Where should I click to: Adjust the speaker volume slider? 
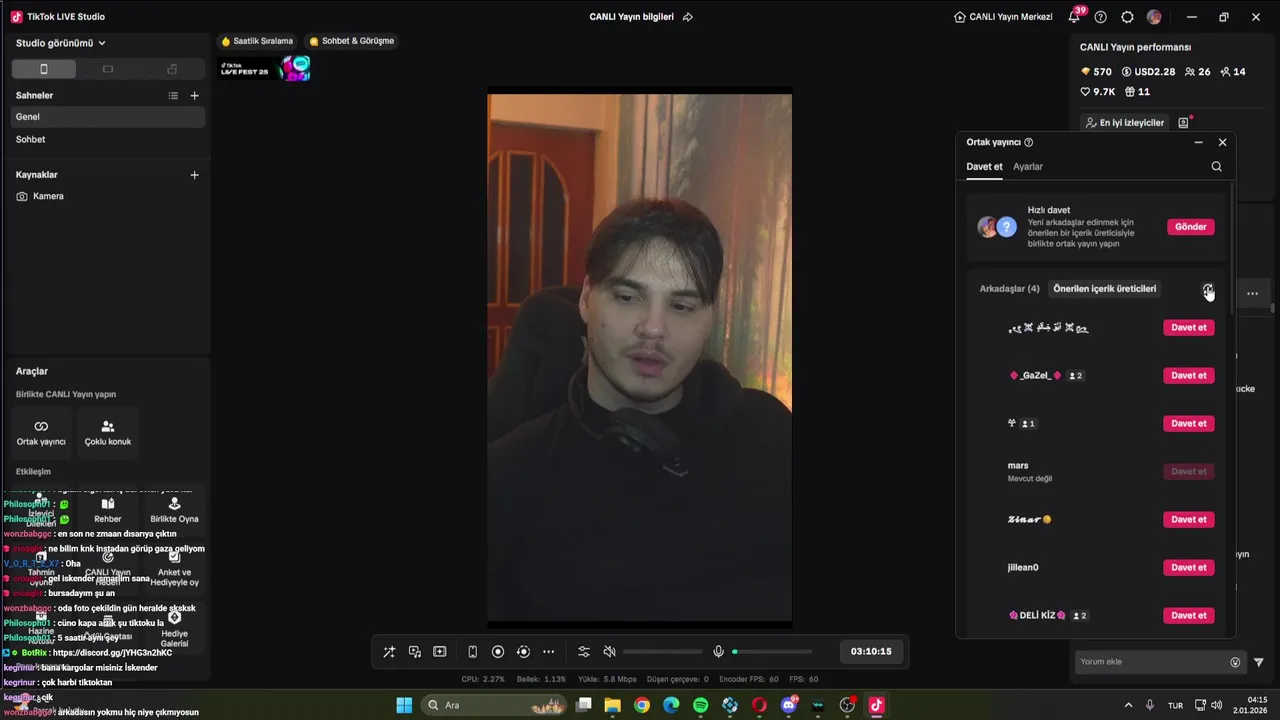[662, 652]
